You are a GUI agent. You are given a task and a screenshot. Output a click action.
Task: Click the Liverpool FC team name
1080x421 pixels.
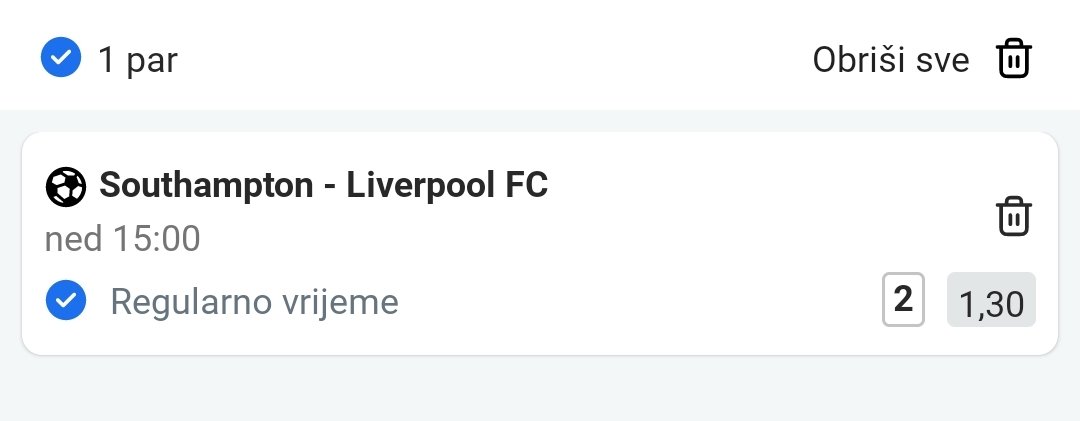(447, 186)
